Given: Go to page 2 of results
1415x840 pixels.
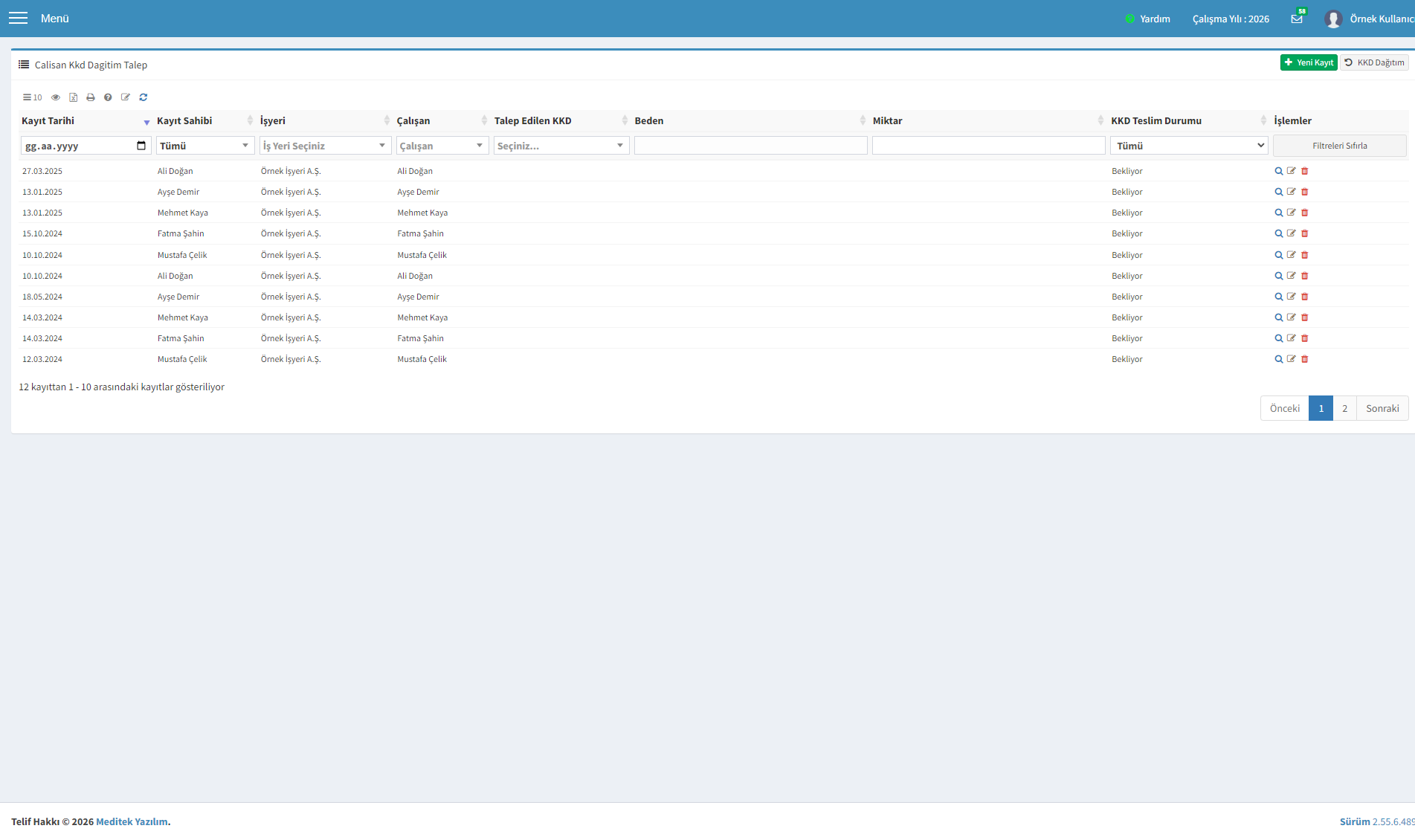Looking at the screenshot, I should pos(1344,408).
